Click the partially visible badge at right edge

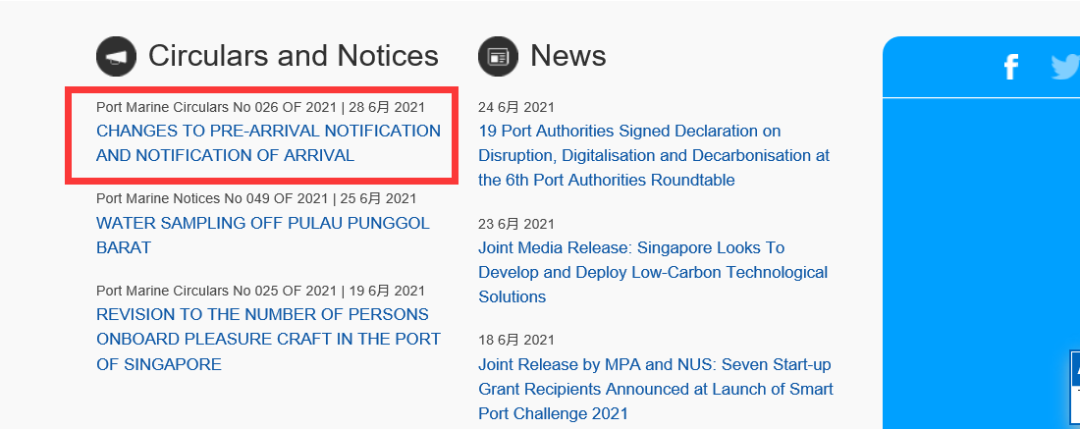click(x=1074, y=385)
